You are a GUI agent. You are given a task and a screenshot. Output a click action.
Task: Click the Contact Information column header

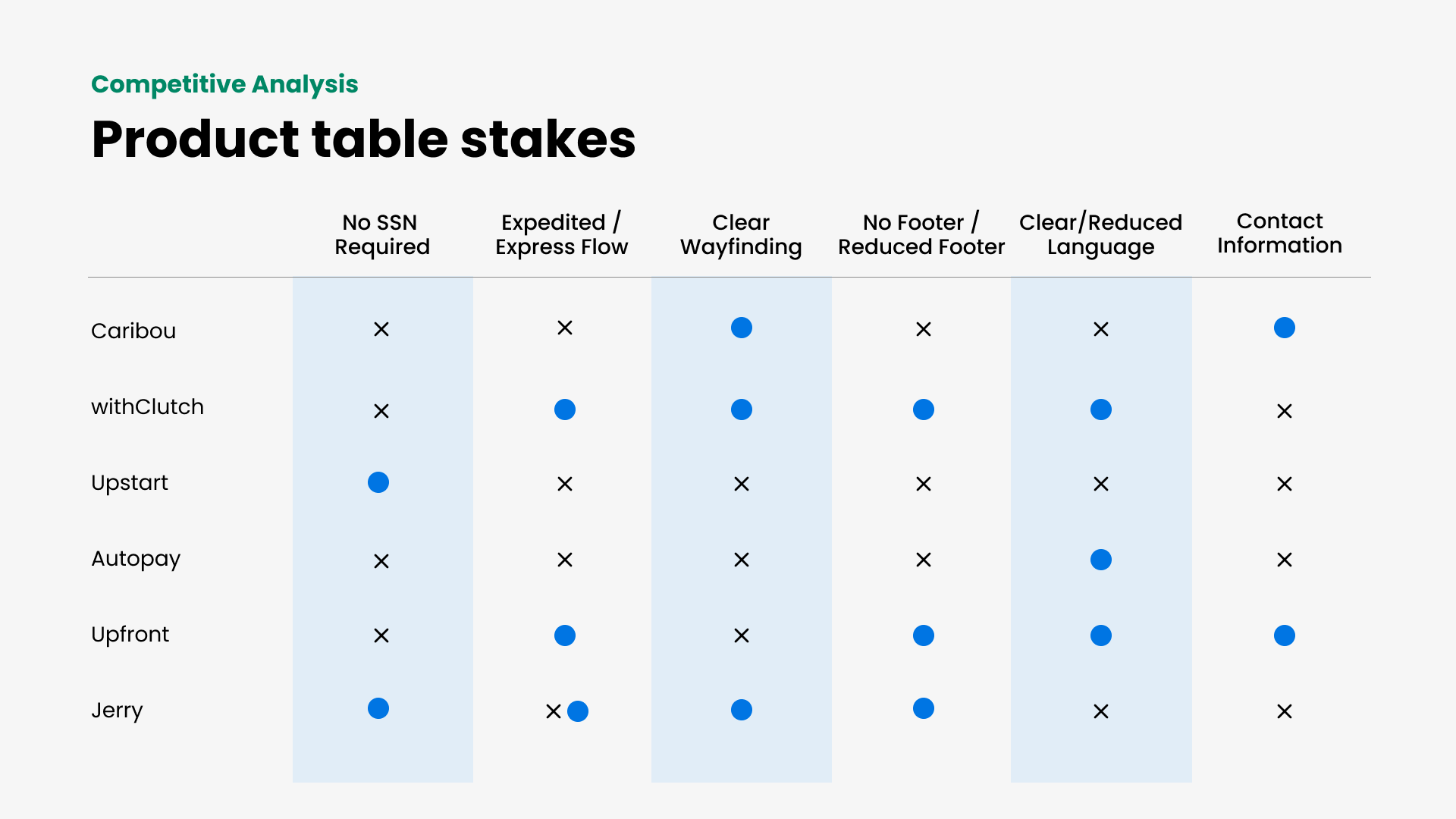(x=1279, y=233)
